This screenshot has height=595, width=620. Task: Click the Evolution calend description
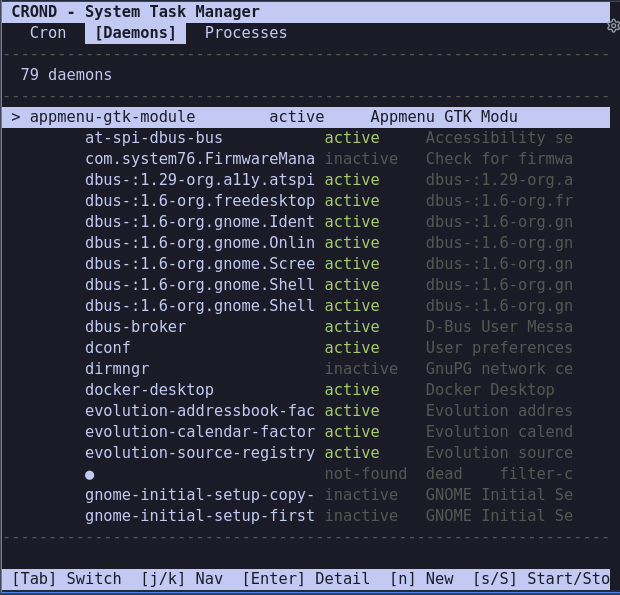click(x=499, y=432)
